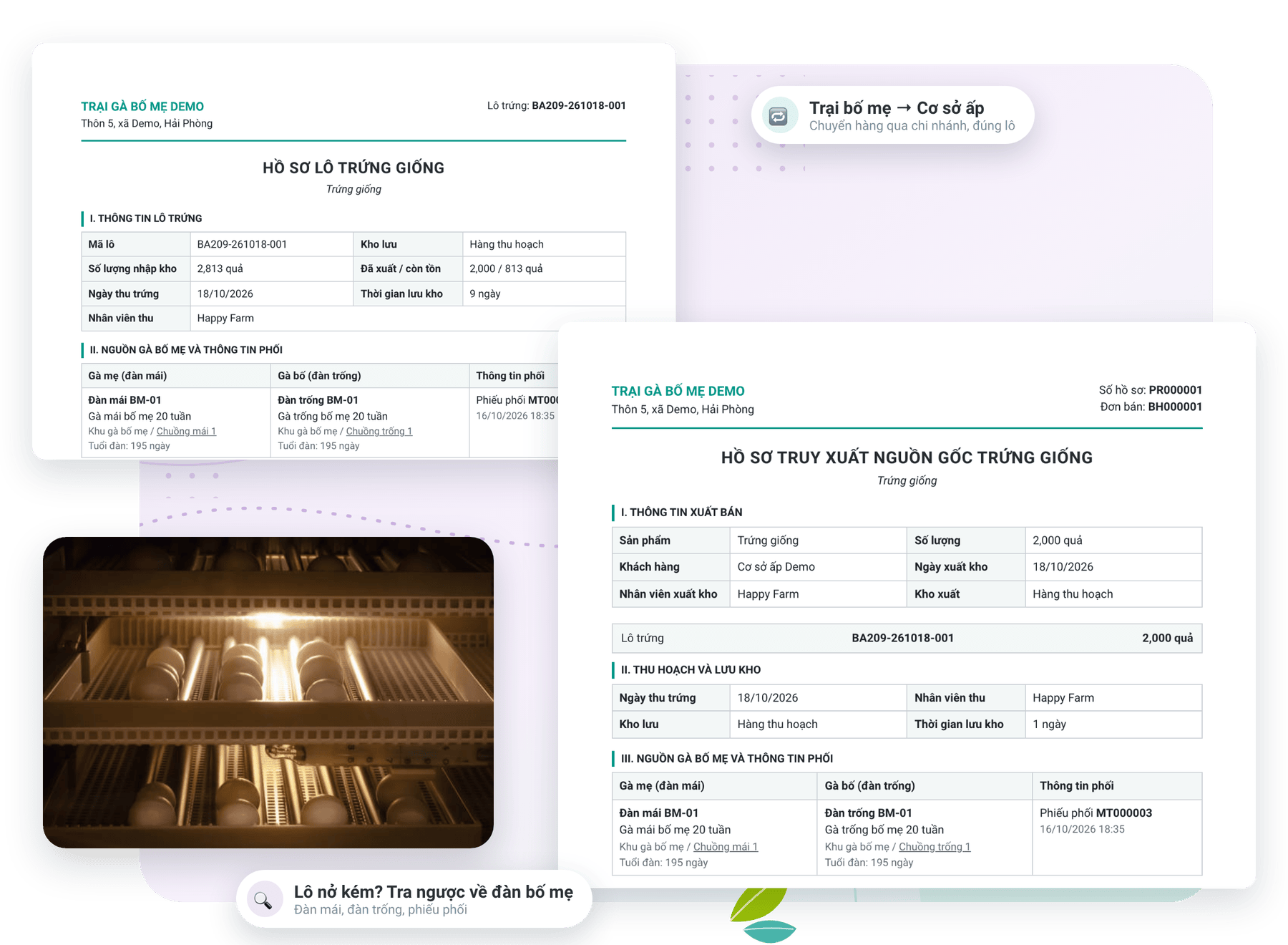The width and height of the screenshot is (1288, 945).
Task: Select 'Hàng thu hoạch' beside Kho xuất
Action: tap(1073, 593)
